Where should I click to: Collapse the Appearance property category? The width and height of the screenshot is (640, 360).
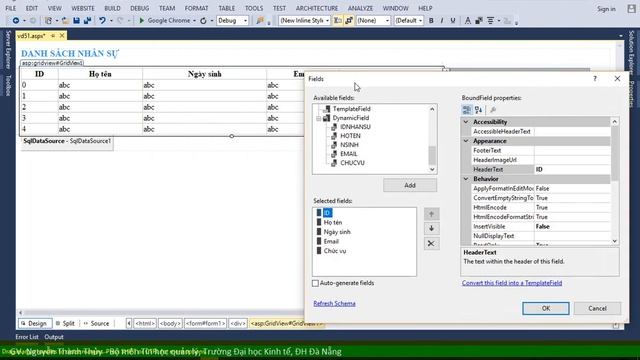(x=466, y=141)
